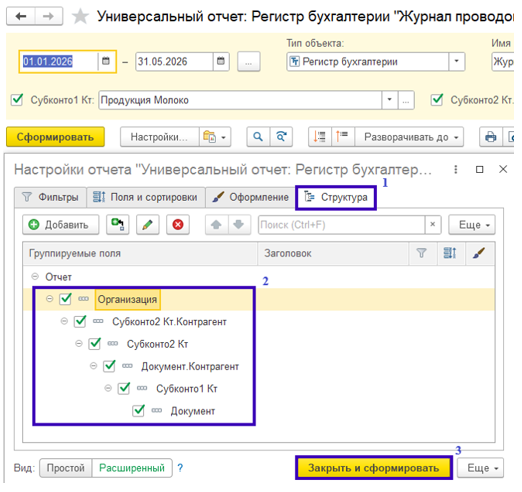Click the group fields icon beside Добавить
This screenshot has width=522, height=492.
tap(118, 225)
